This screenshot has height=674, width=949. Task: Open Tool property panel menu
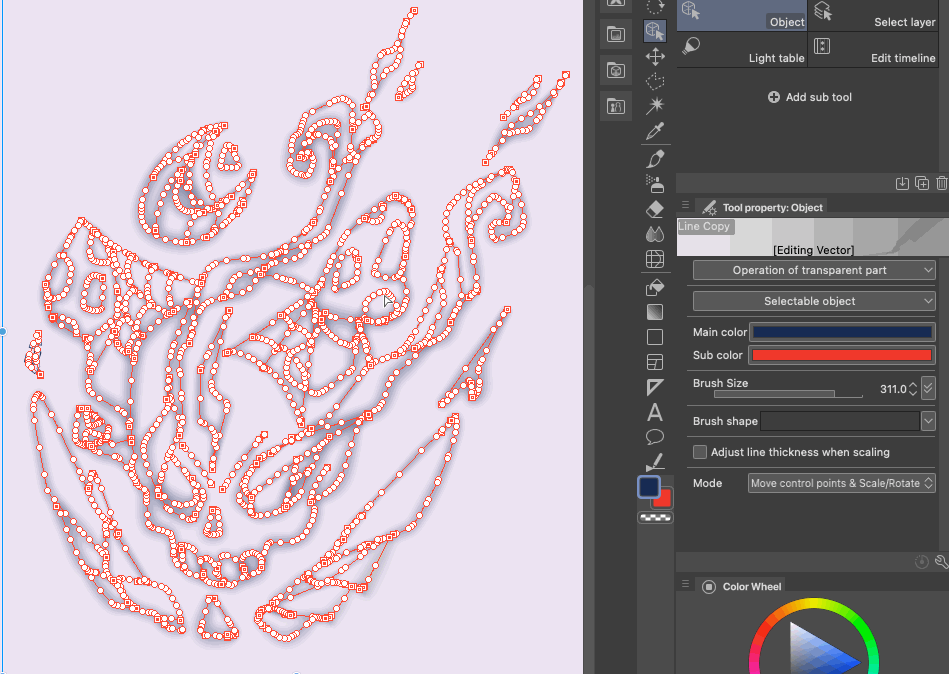685,204
